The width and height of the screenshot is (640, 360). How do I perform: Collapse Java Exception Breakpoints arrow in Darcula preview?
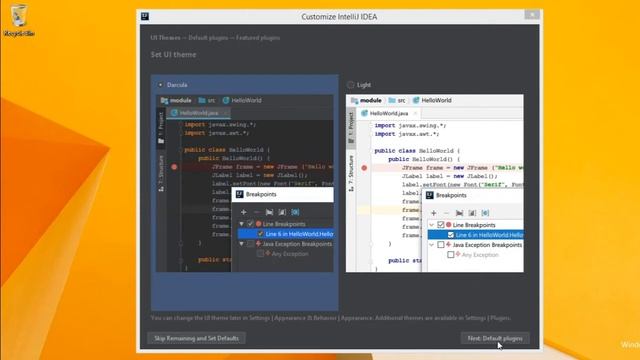pyautogui.click(x=242, y=244)
